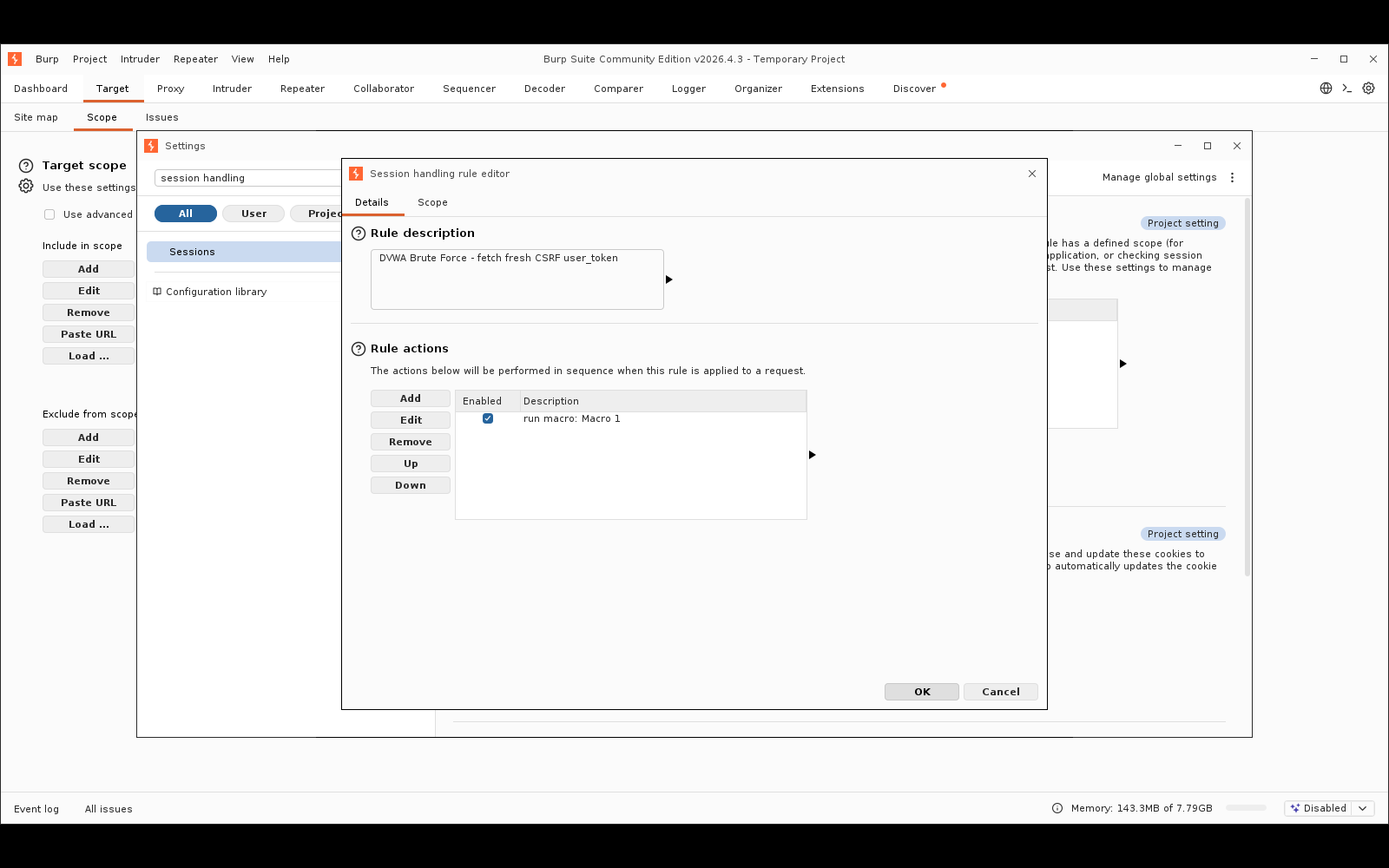Click the Description column header

pyautogui.click(x=663, y=401)
